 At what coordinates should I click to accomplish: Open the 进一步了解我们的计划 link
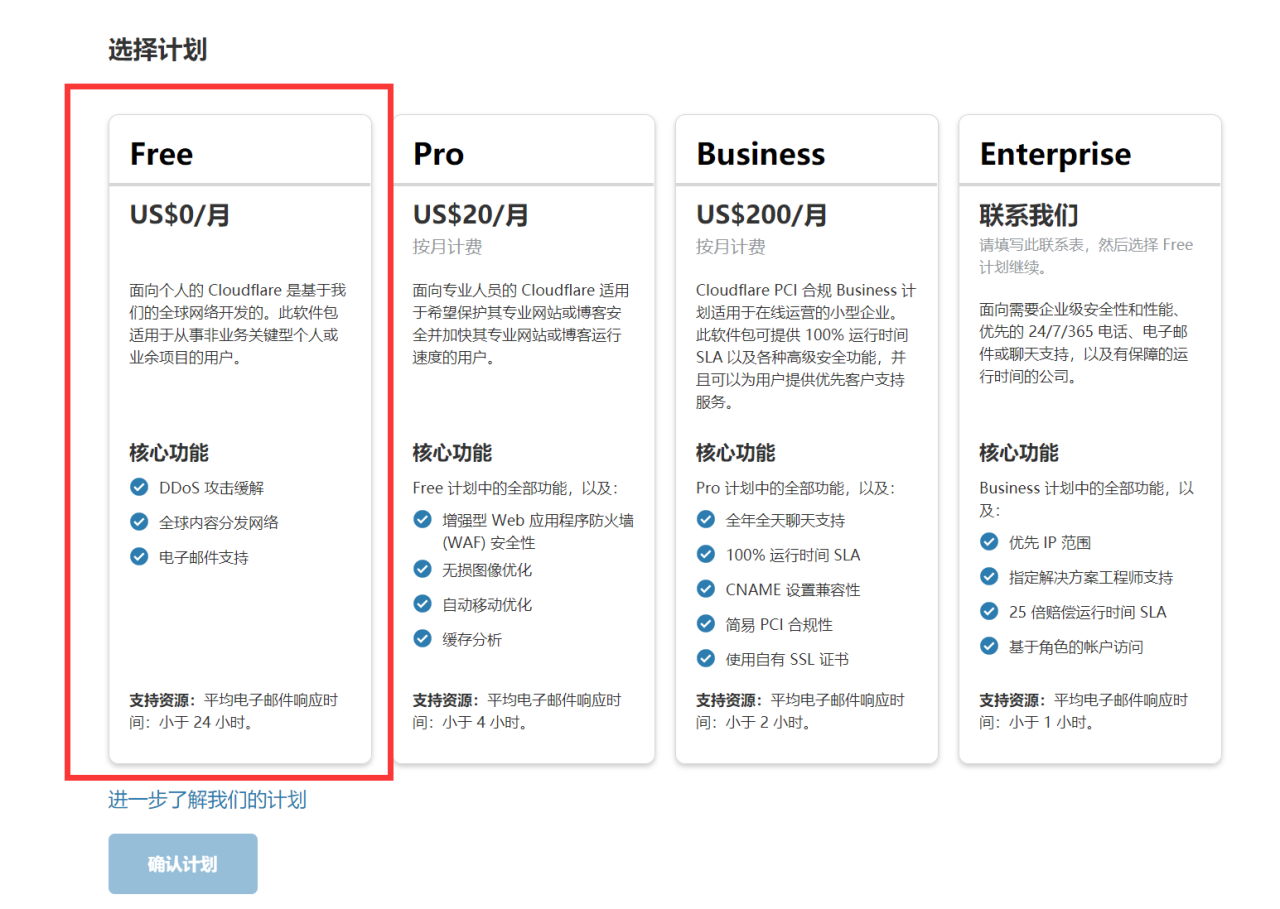[207, 800]
